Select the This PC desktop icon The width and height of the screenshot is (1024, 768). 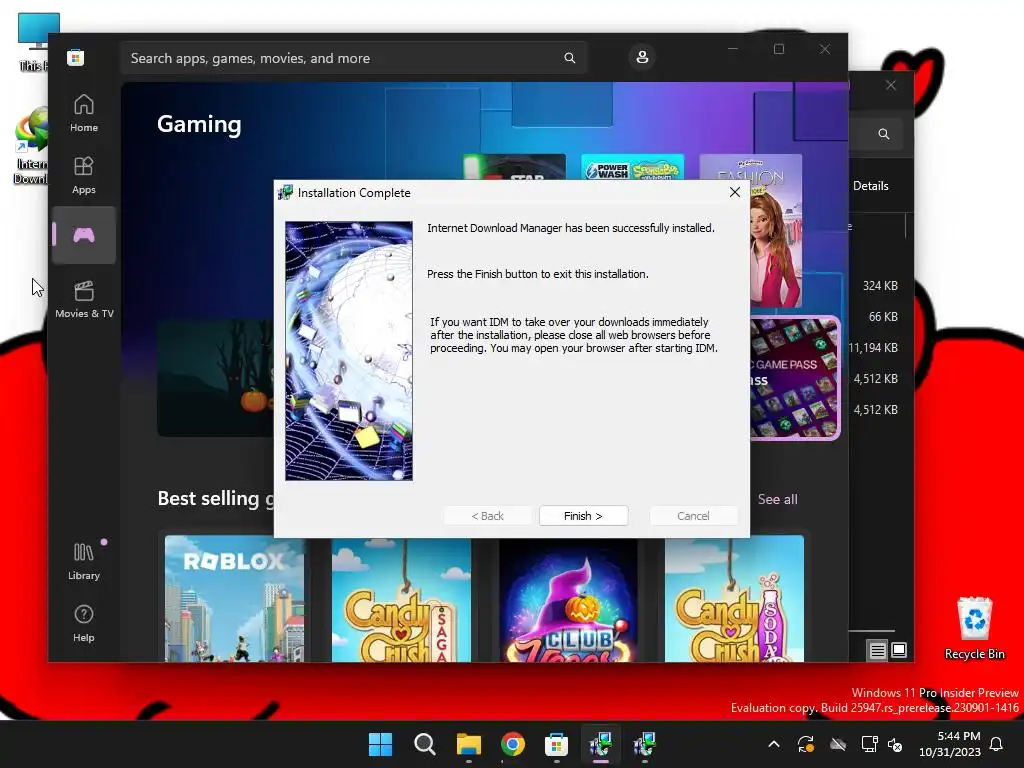coord(33,40)
